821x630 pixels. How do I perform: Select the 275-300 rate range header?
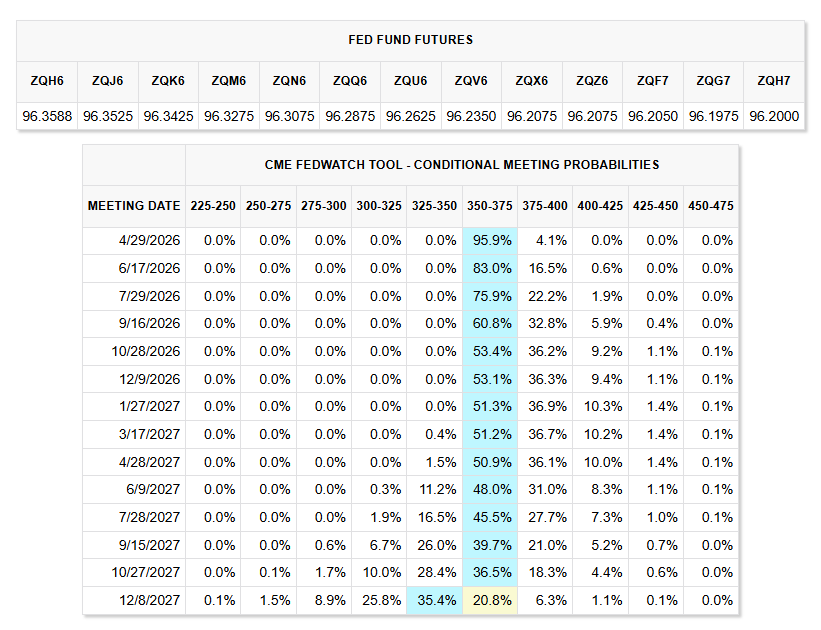[324, 206]
